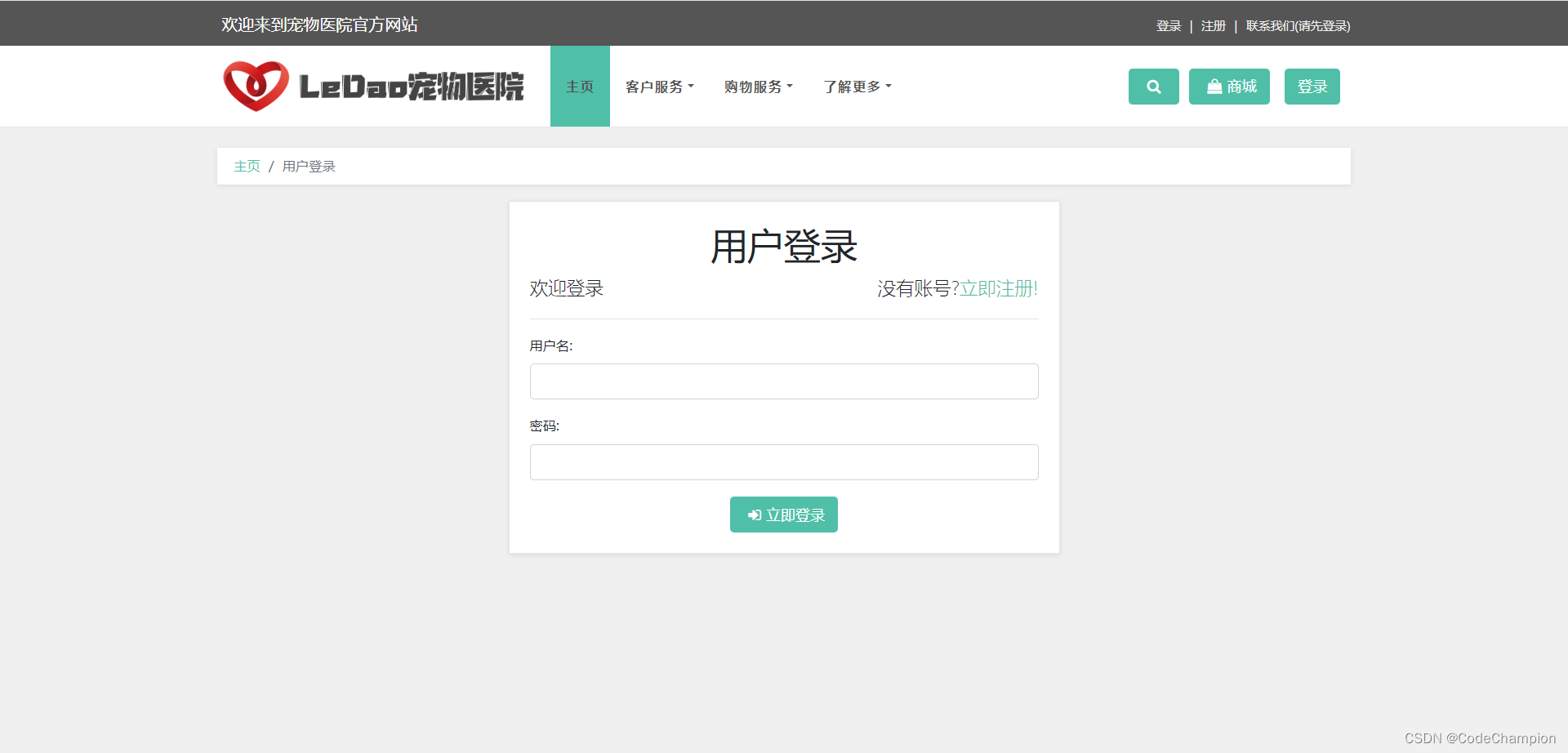
Task: Click the arrow icon inside 立即登录 button
Action: click(753, 515)
